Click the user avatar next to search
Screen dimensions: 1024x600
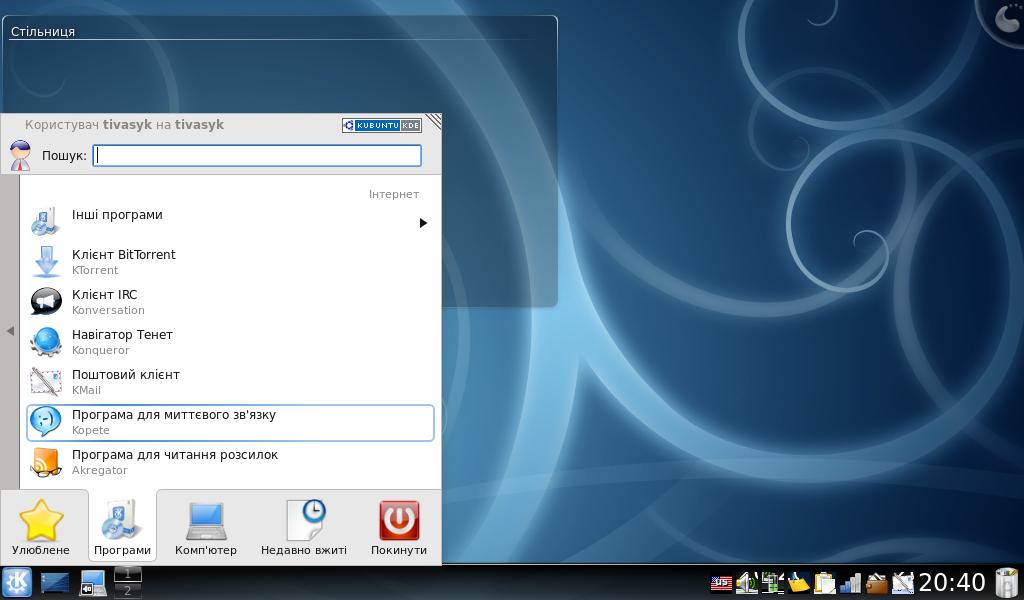pyautogui.click(x=22, y=155)
